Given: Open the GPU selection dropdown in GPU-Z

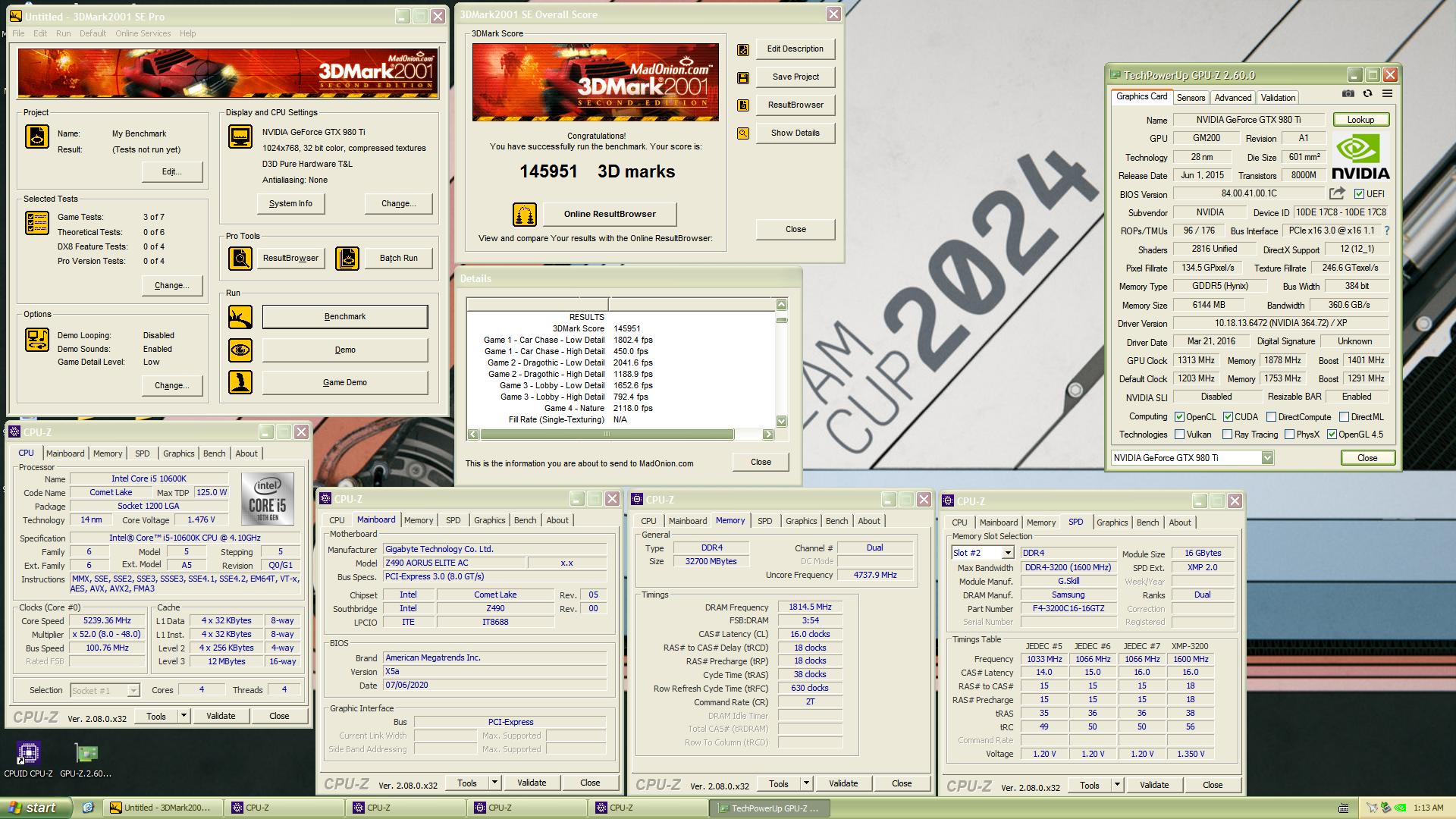Looking at the screenshot, I should (1267, 458).
